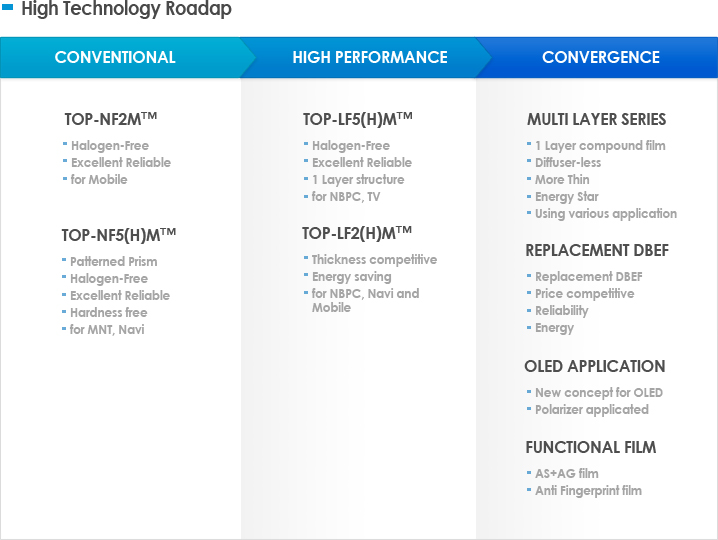
Task: Open the REPLACEMENT DBEF heading
Action: click(x=597, y=250)
